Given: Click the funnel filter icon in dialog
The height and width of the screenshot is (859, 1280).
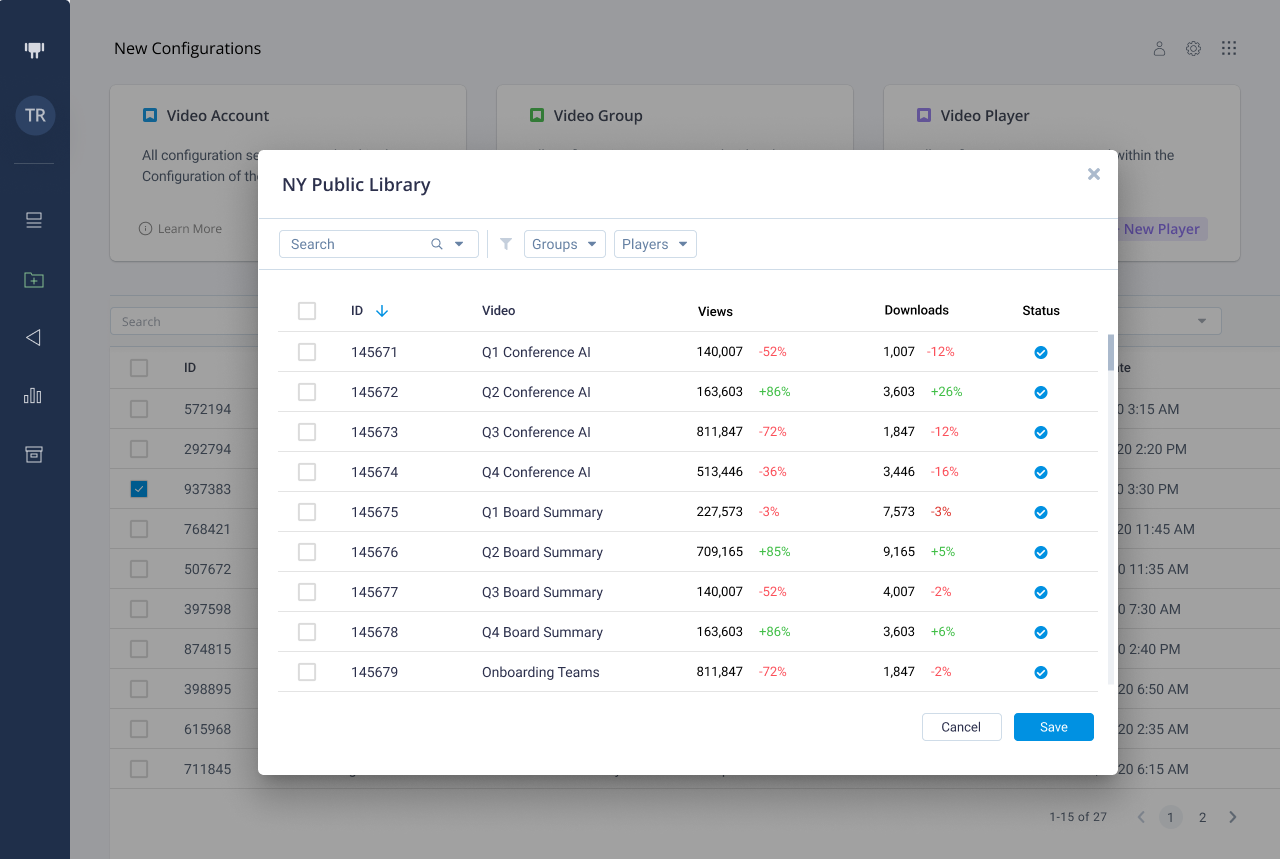Looking at the screenshot, I should pos(506,244).
